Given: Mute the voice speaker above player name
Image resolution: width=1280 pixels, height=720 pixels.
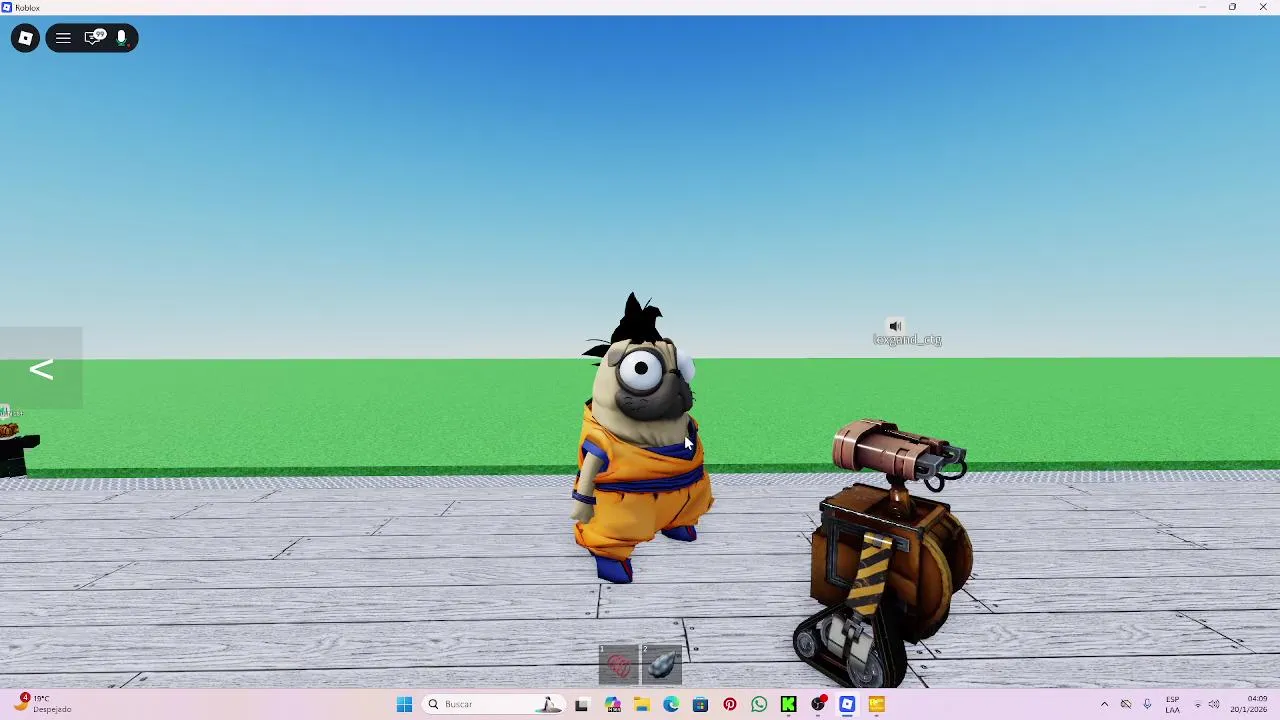Looking at the screenshot, I should pyautogui.click(x=895, y=326).
